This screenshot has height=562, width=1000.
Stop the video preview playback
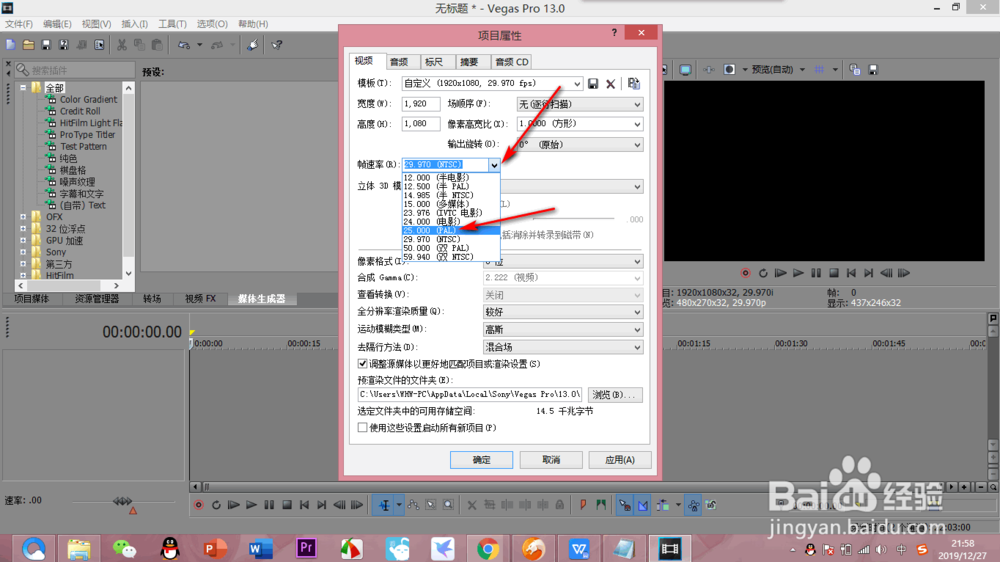[x=834, y=273]
